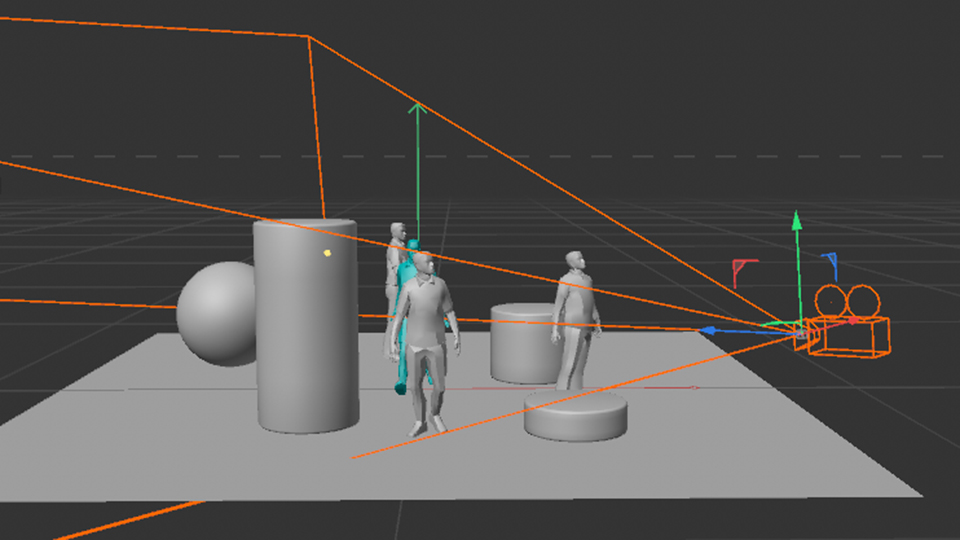This screenshot has height=540, width=960.
Task: Click the camera's blue Z-axis arrow
Action: [708, 329]
